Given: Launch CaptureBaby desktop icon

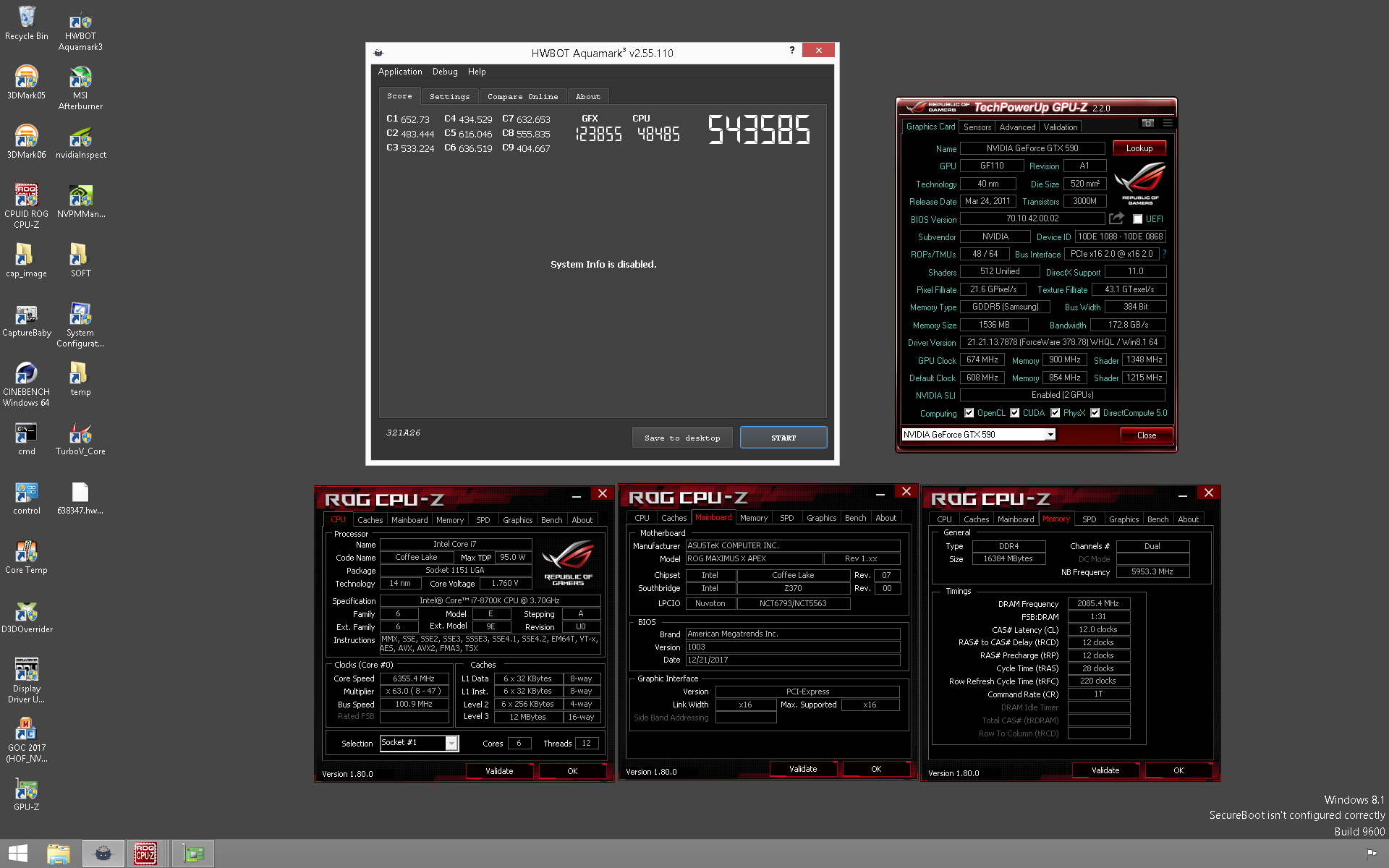Looking at the screenshot, I should pyautogui.click(x=27, y=319).
